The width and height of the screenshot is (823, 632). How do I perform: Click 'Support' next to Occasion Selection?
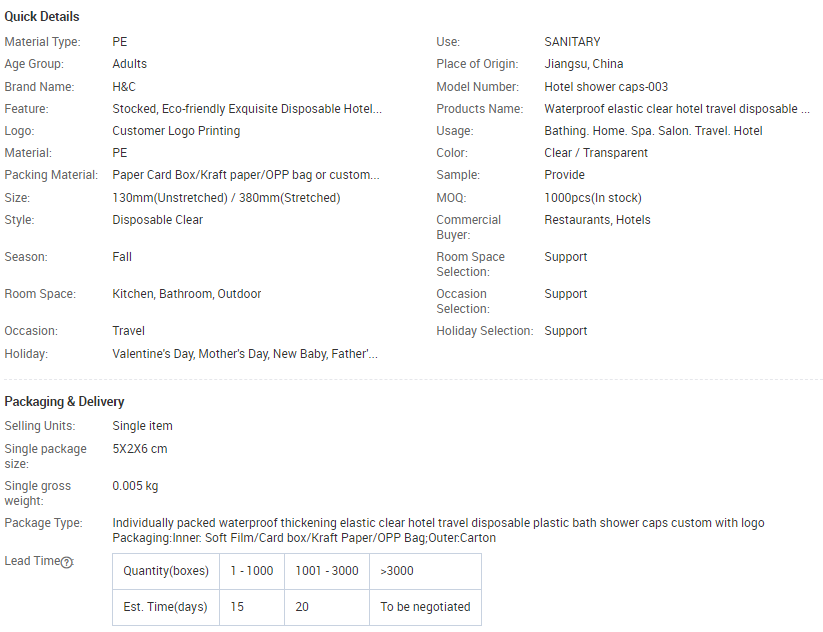[566, 294]
